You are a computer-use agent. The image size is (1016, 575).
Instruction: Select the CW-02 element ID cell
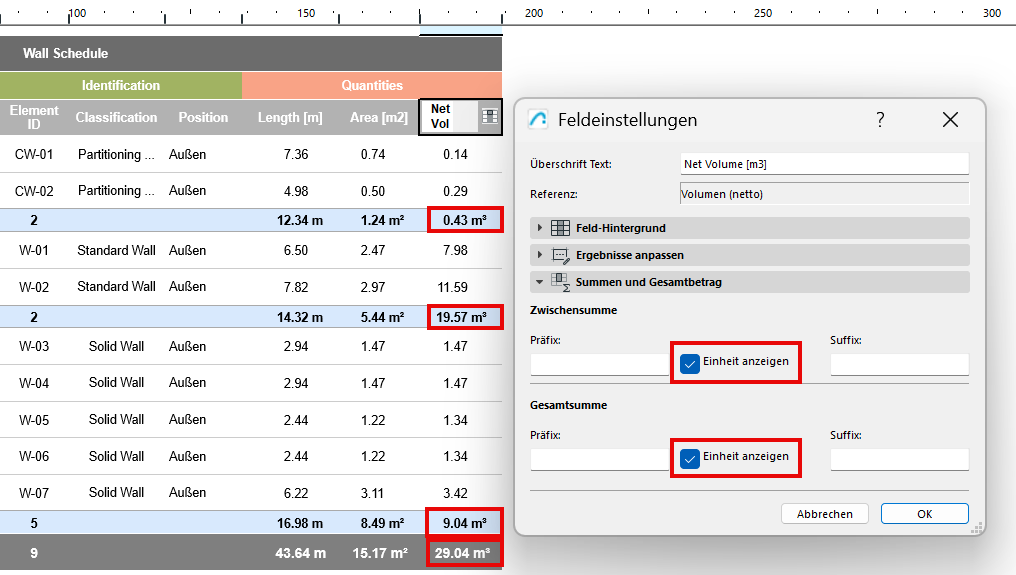coord(34,191)
